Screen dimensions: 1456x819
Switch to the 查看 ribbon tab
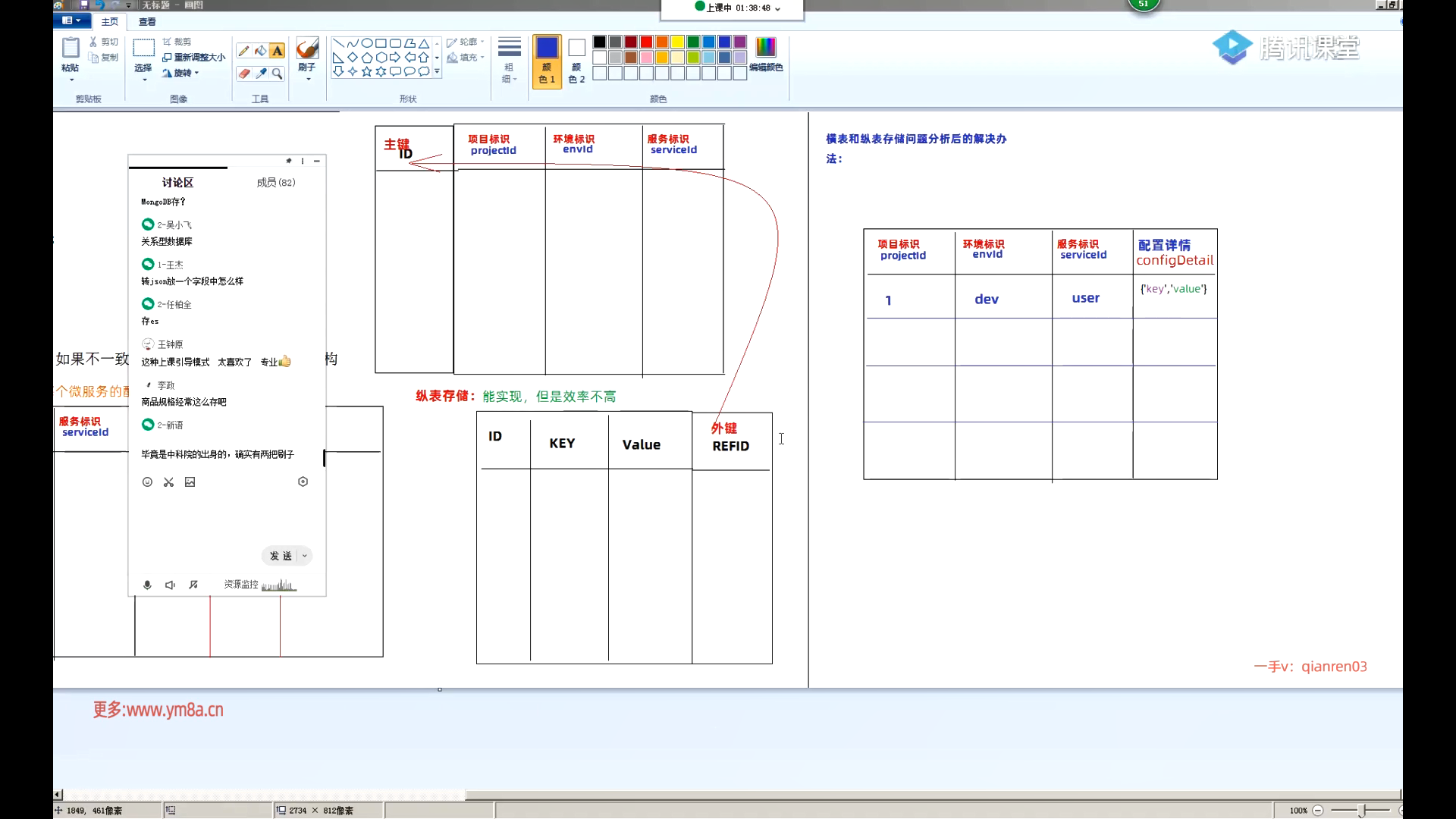[x=147, y=22]
